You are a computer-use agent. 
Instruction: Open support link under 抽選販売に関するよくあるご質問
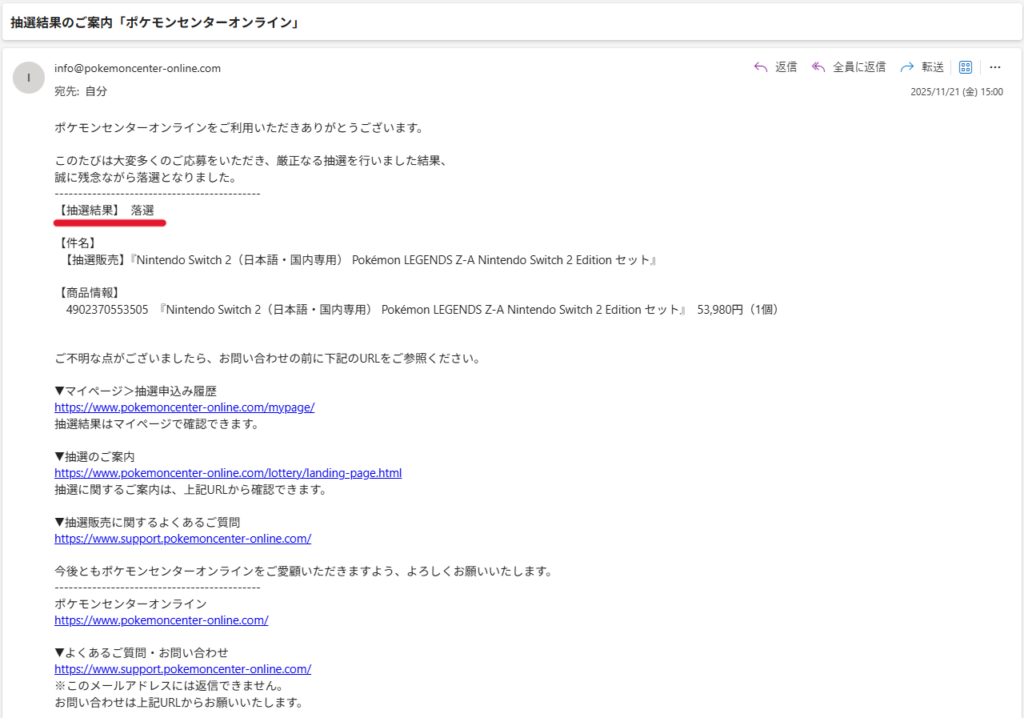tap(182, 538)
